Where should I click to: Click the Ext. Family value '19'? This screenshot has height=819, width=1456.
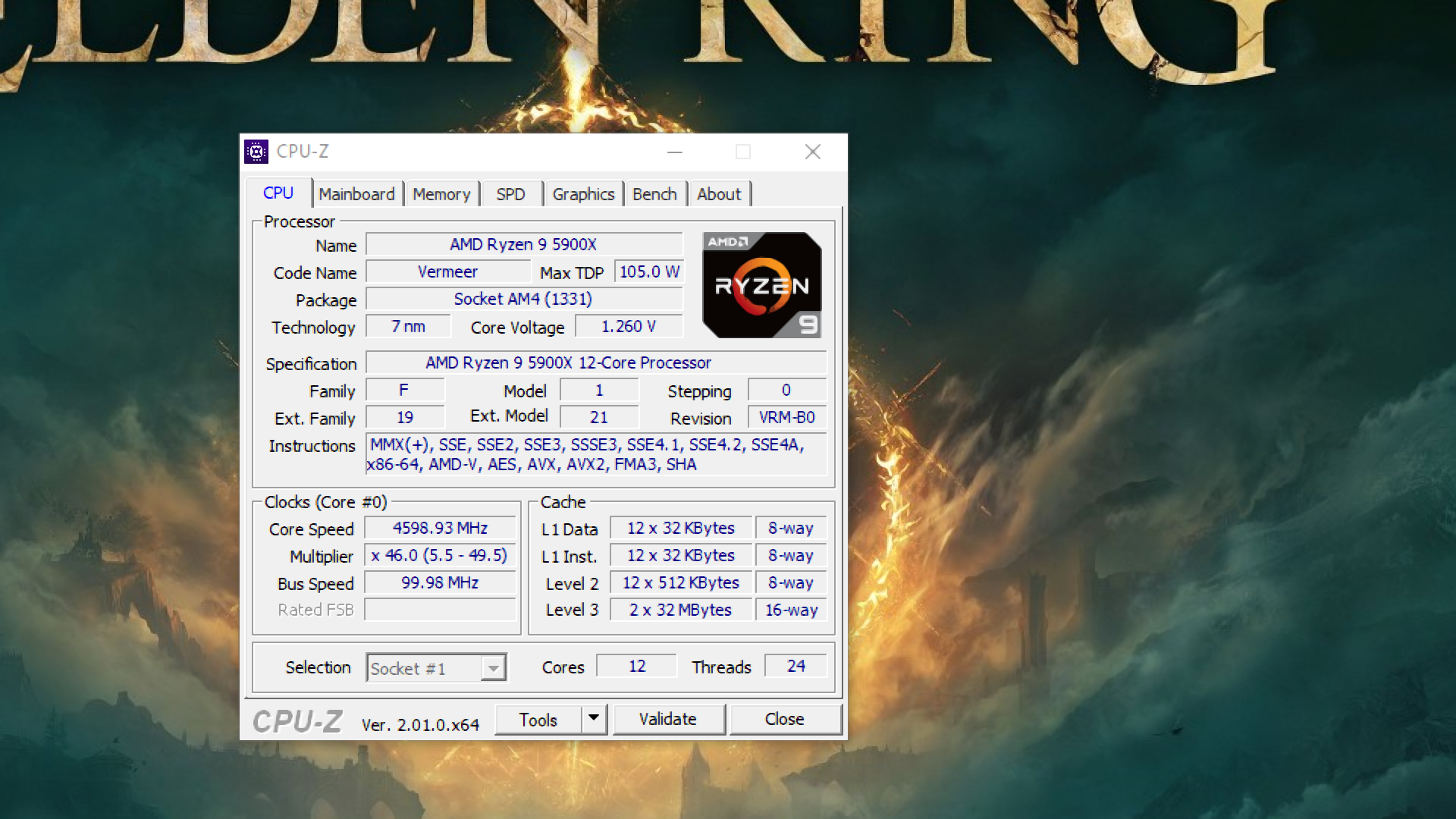click(x=405, y=417)
